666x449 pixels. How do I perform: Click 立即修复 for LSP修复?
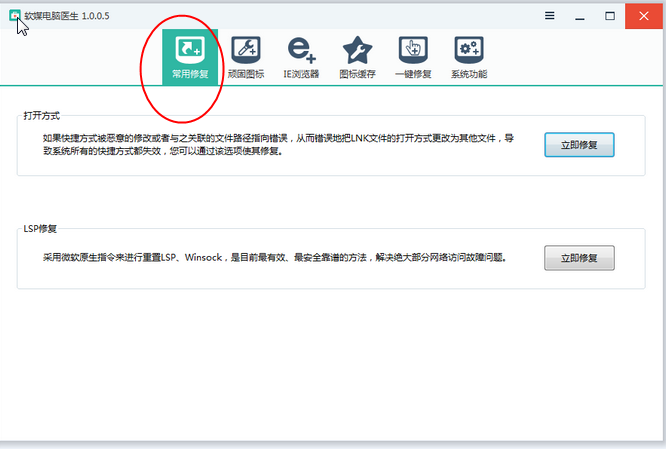tap(579, 258)
